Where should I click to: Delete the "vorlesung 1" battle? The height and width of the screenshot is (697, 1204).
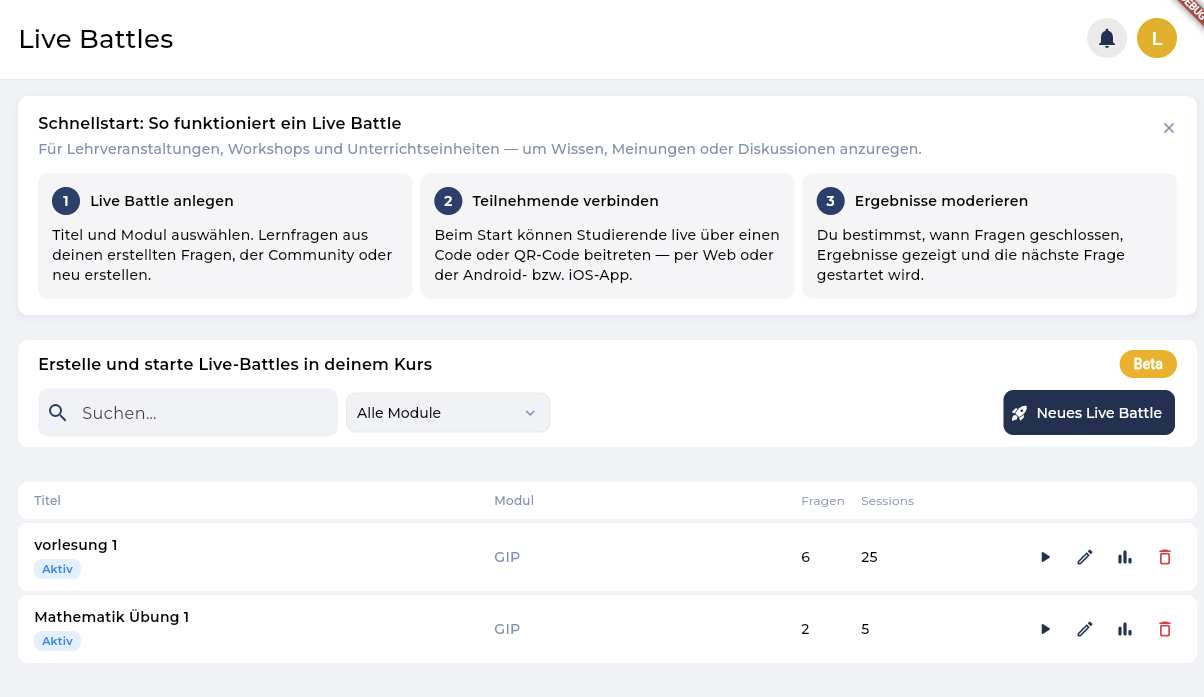pos(1165,557)
